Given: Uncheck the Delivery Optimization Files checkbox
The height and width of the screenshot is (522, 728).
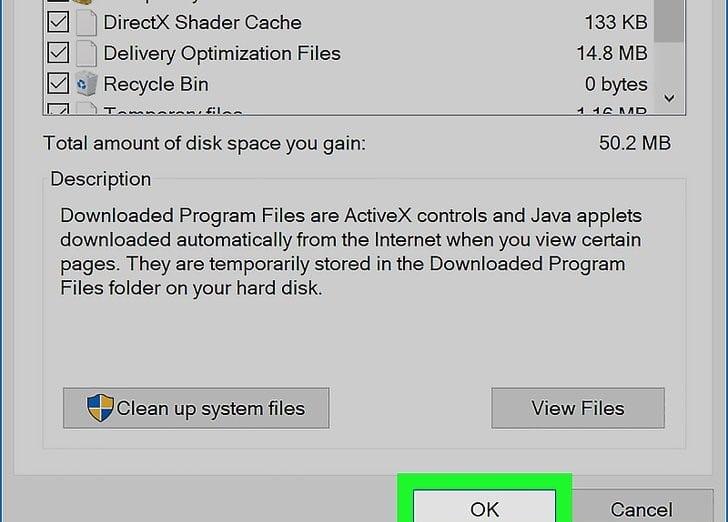Looking at the screenshot, I should [x=58, y=53].
